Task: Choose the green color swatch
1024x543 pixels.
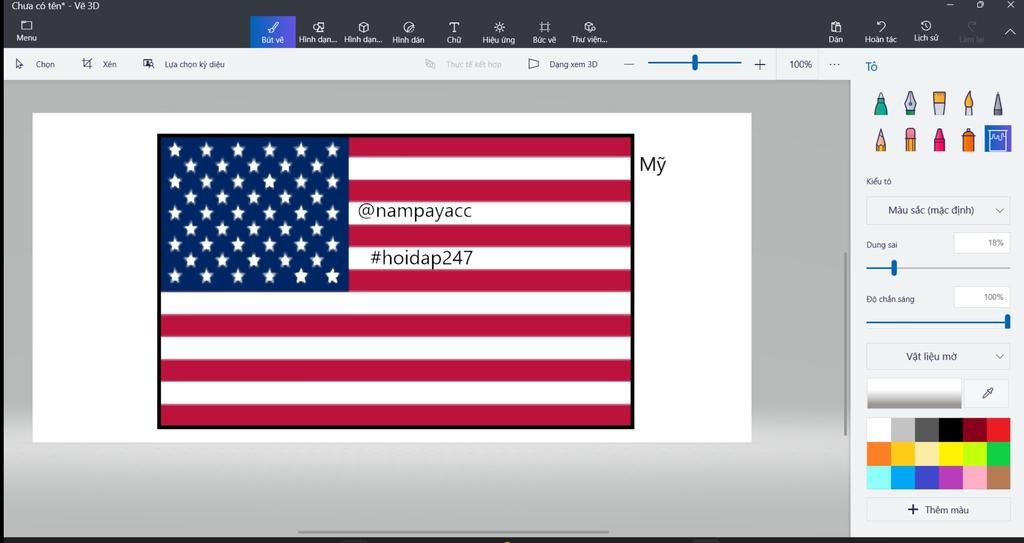Action: 998,454
